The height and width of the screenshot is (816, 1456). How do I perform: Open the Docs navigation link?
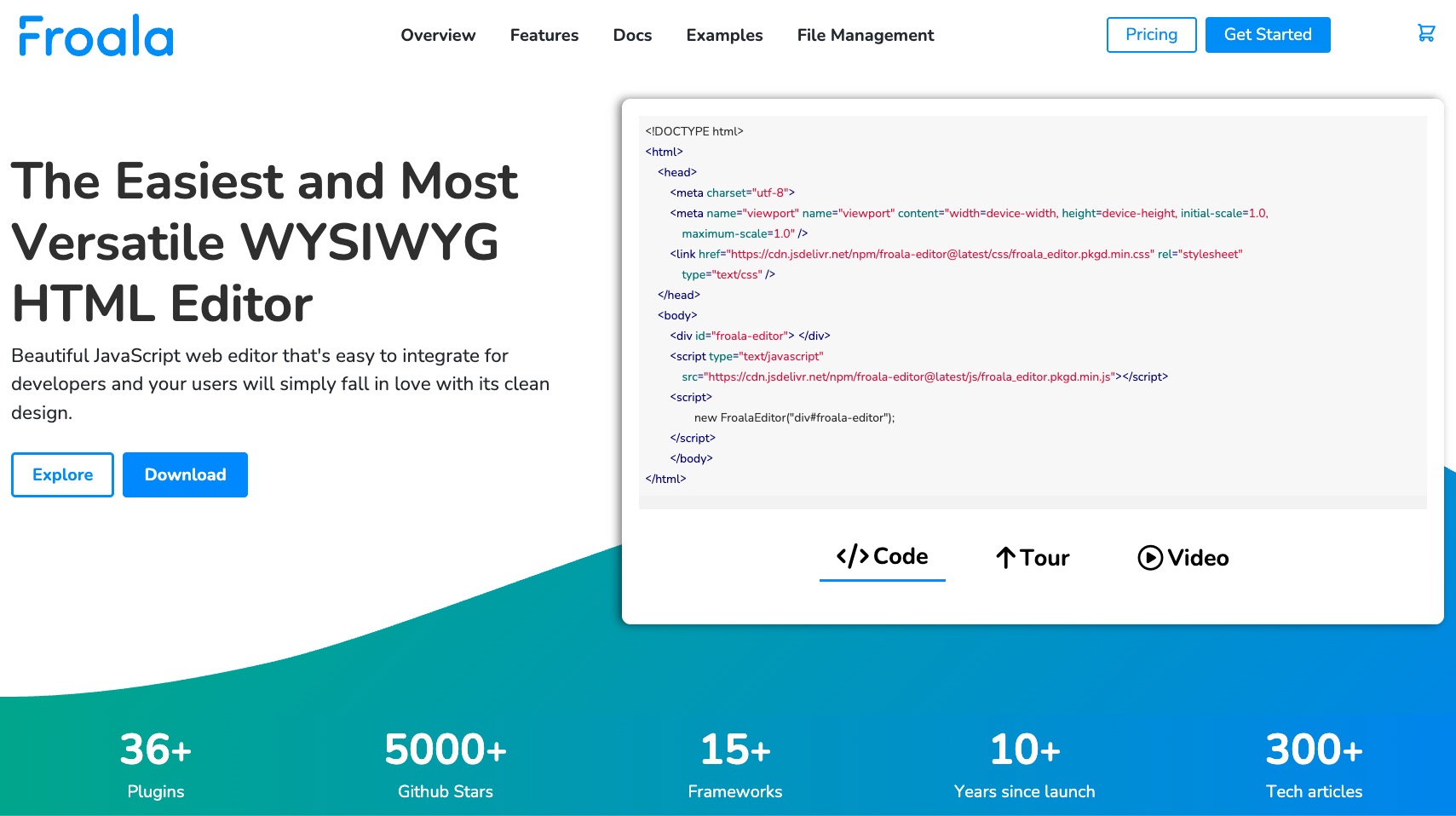632,35
